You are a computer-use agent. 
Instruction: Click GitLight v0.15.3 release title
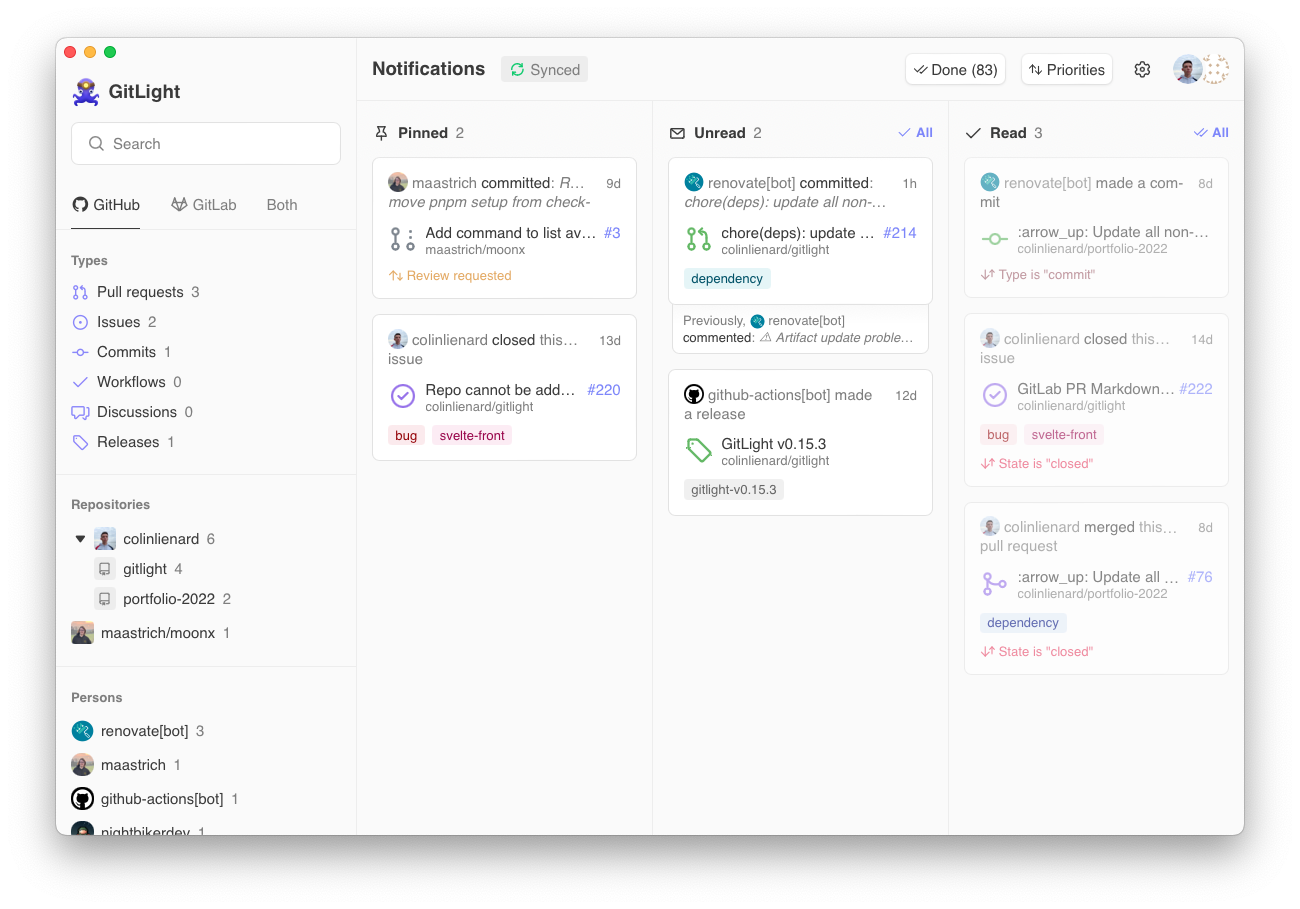point(773,444)
